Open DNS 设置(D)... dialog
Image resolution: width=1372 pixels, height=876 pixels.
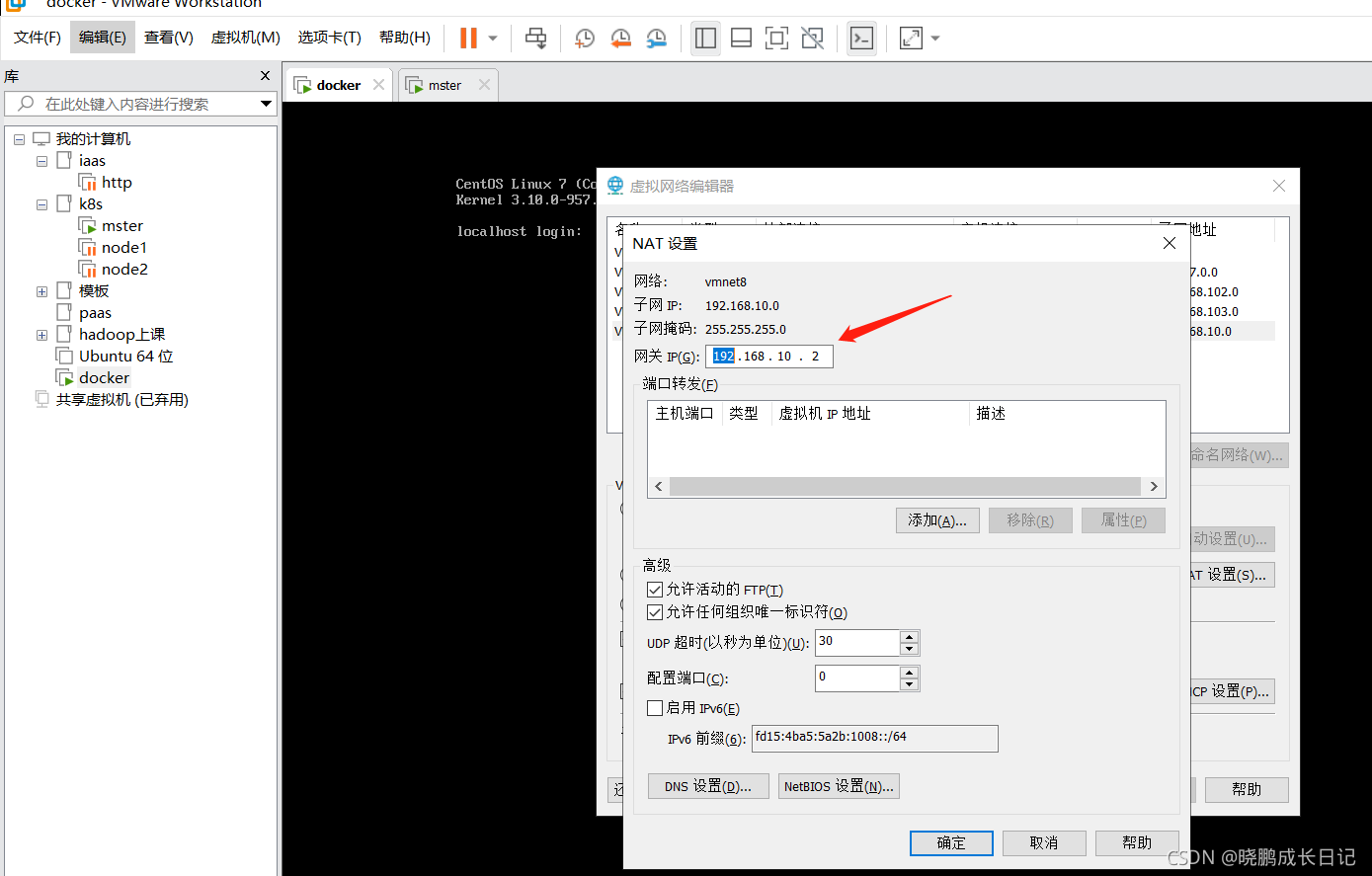pos(708,786)
